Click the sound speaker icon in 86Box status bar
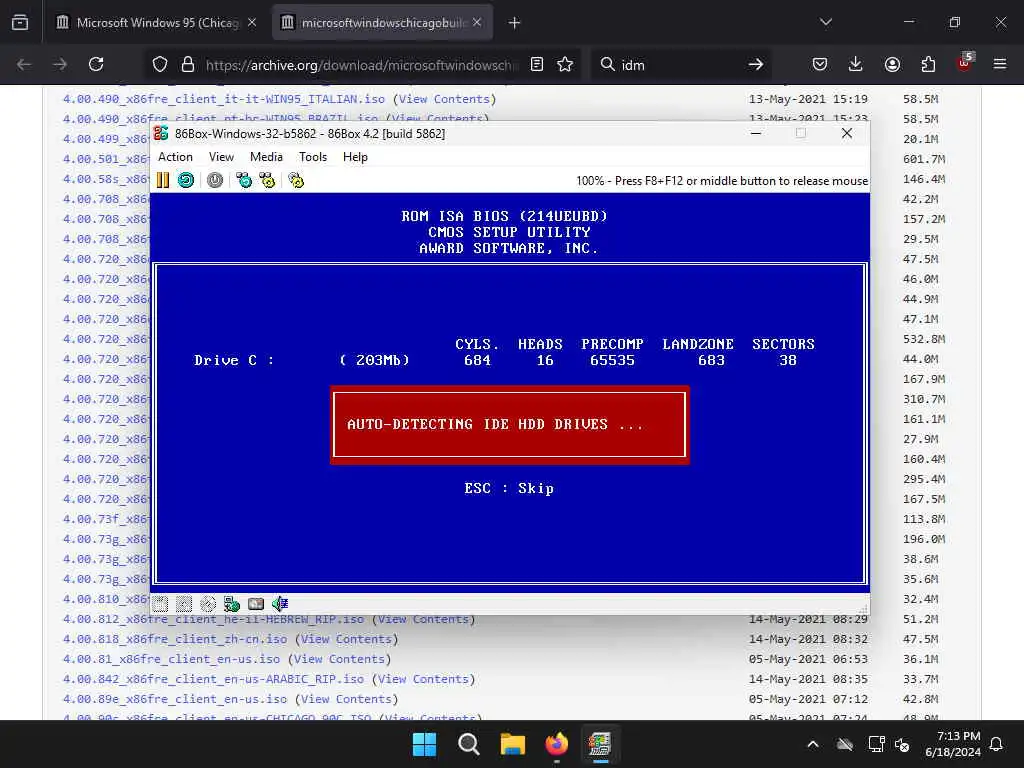This screenshot has width=1024, height=768. point(280,604)
